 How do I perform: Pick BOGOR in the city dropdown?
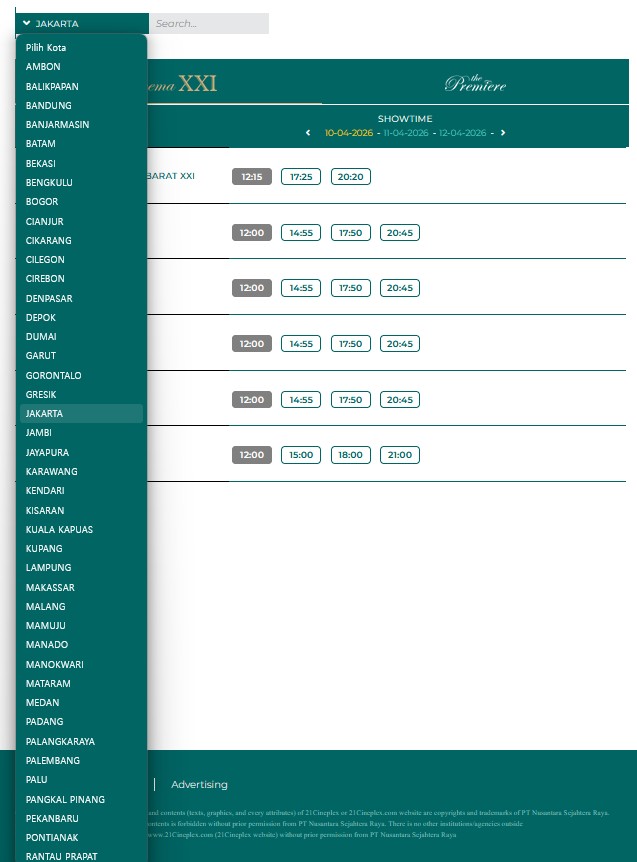[x=81, y=201]
